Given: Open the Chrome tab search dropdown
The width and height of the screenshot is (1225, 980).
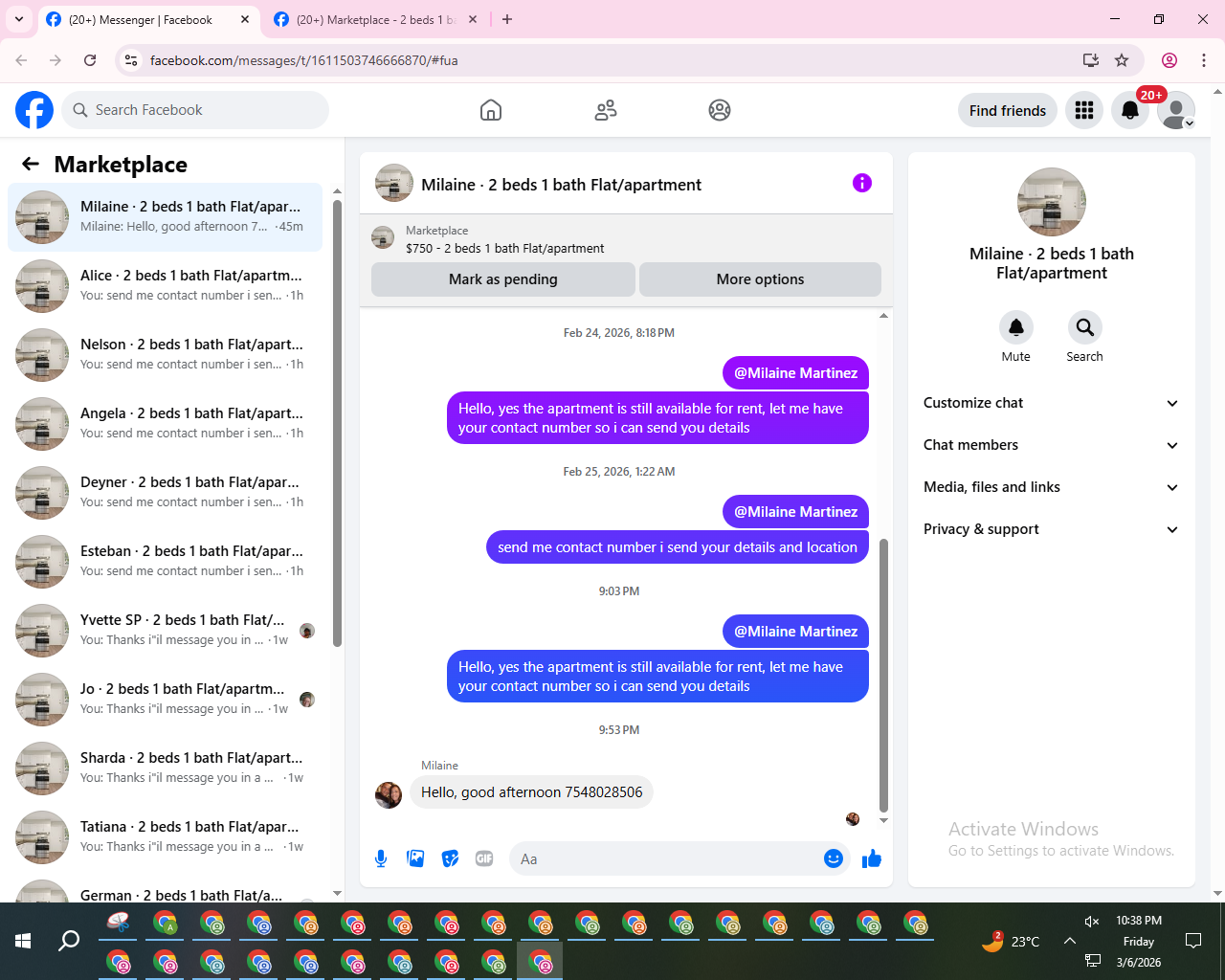Looking at the screenshot, I should [19, 19].
